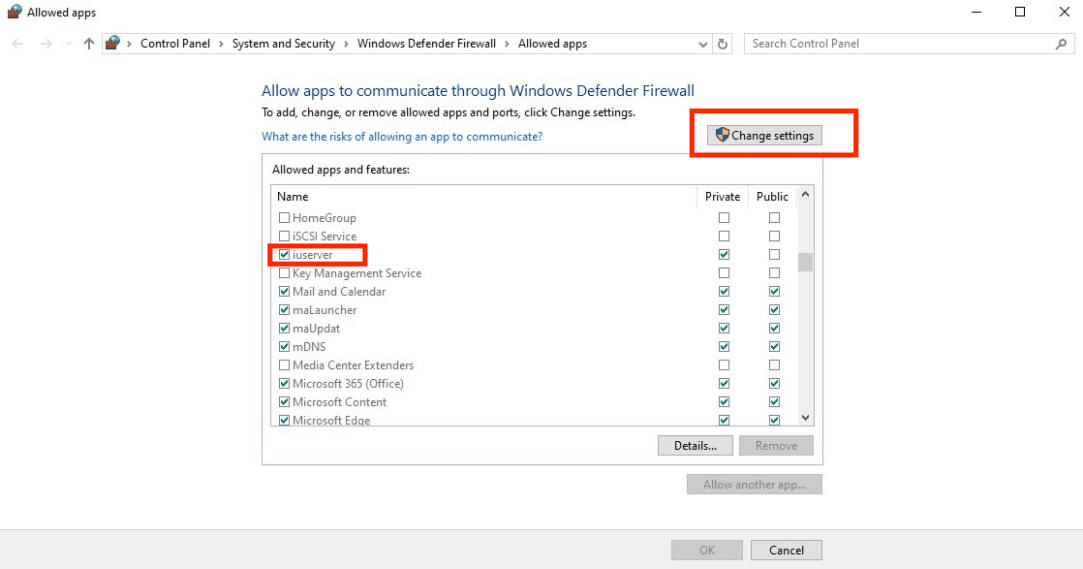Expand the chevron after Control Panel breadcrumb
The width and height of the screenshot is (1083, 569).
[x=221, y=44]
